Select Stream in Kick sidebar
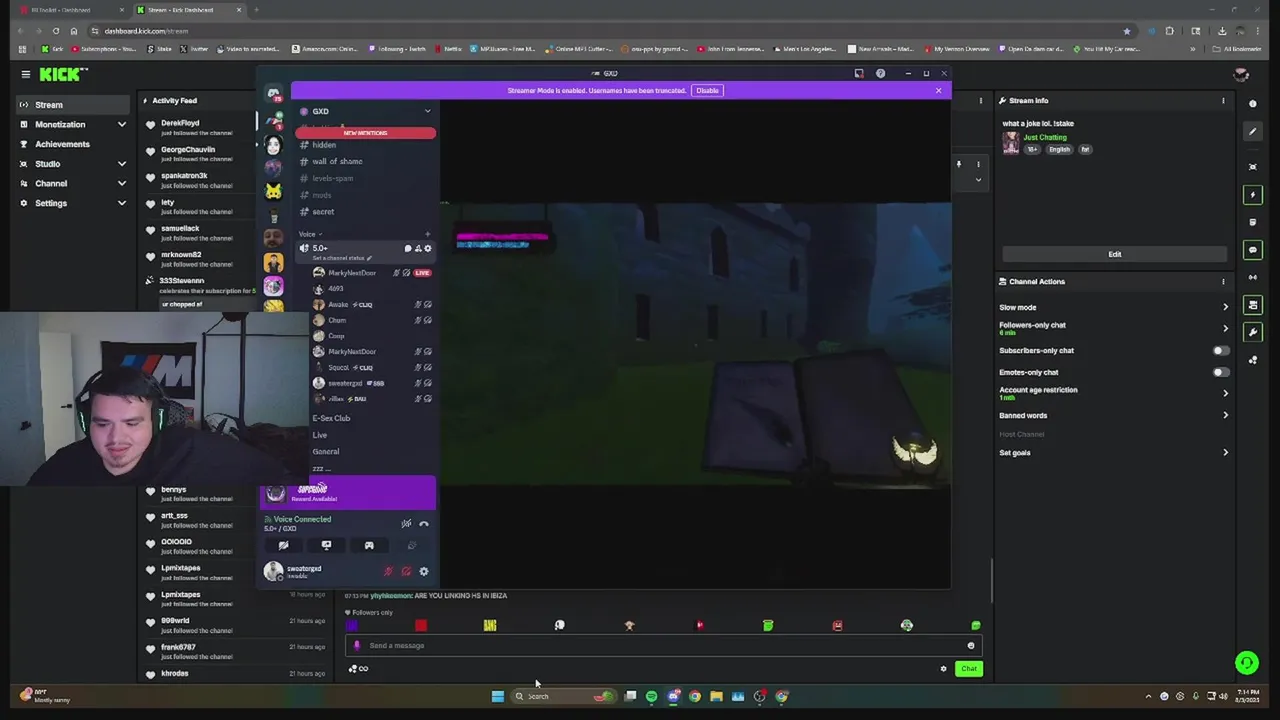The image size is (1280, 720). pyautogui.click(x=74, y=105)
